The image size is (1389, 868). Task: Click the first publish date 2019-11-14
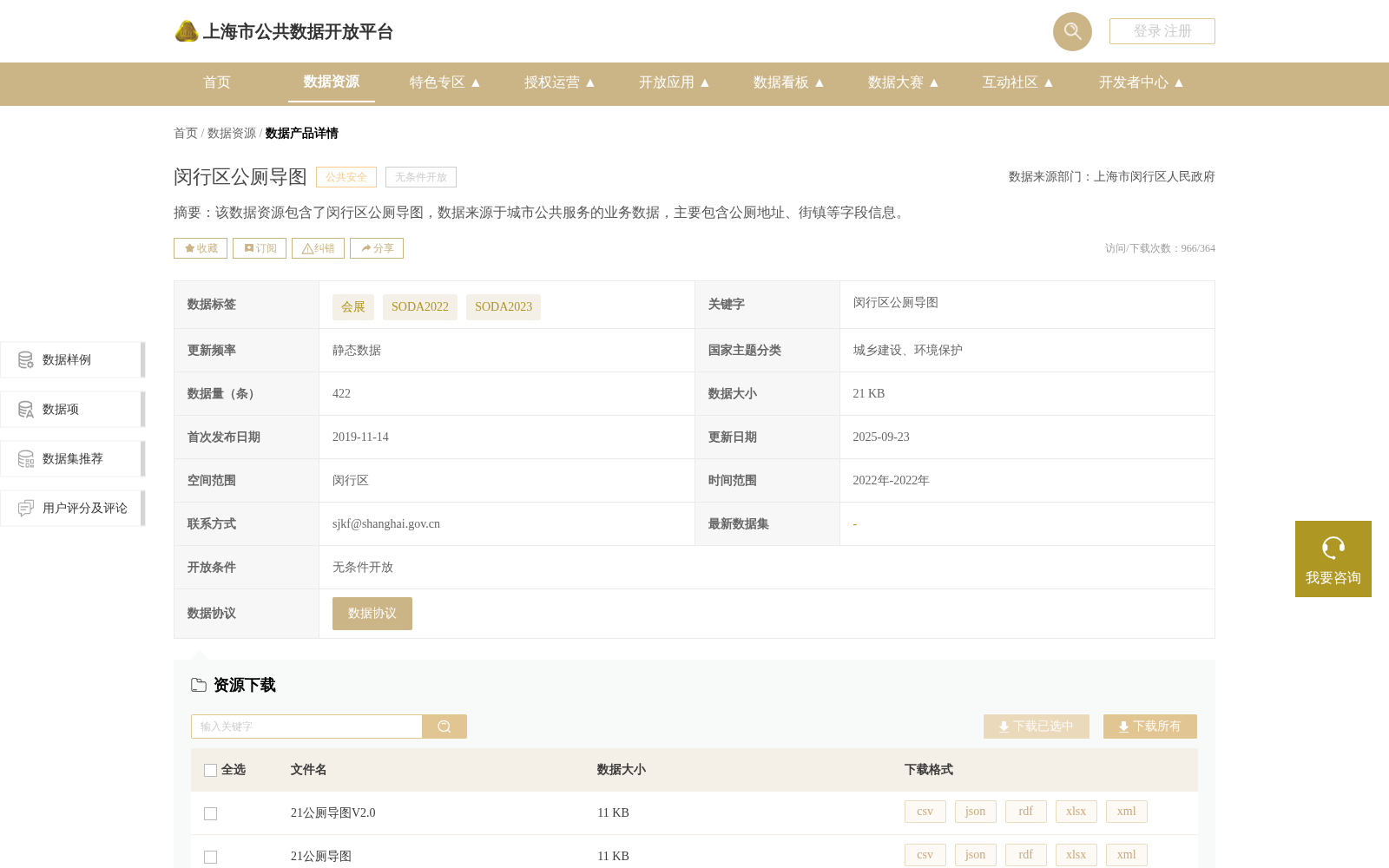pyautogui.click(x=360, y=437)
